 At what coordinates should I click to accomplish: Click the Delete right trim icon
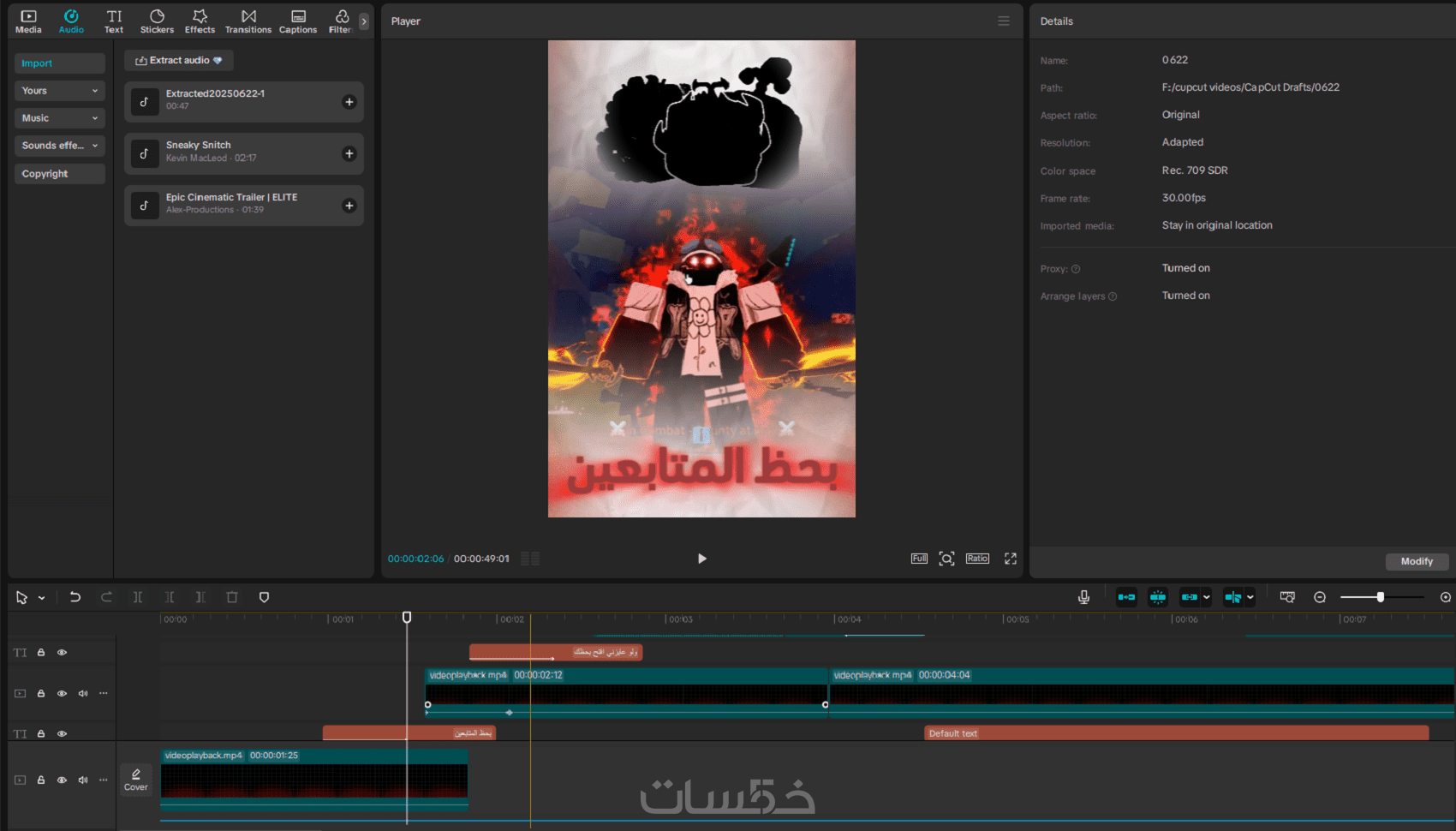(200, 597)
